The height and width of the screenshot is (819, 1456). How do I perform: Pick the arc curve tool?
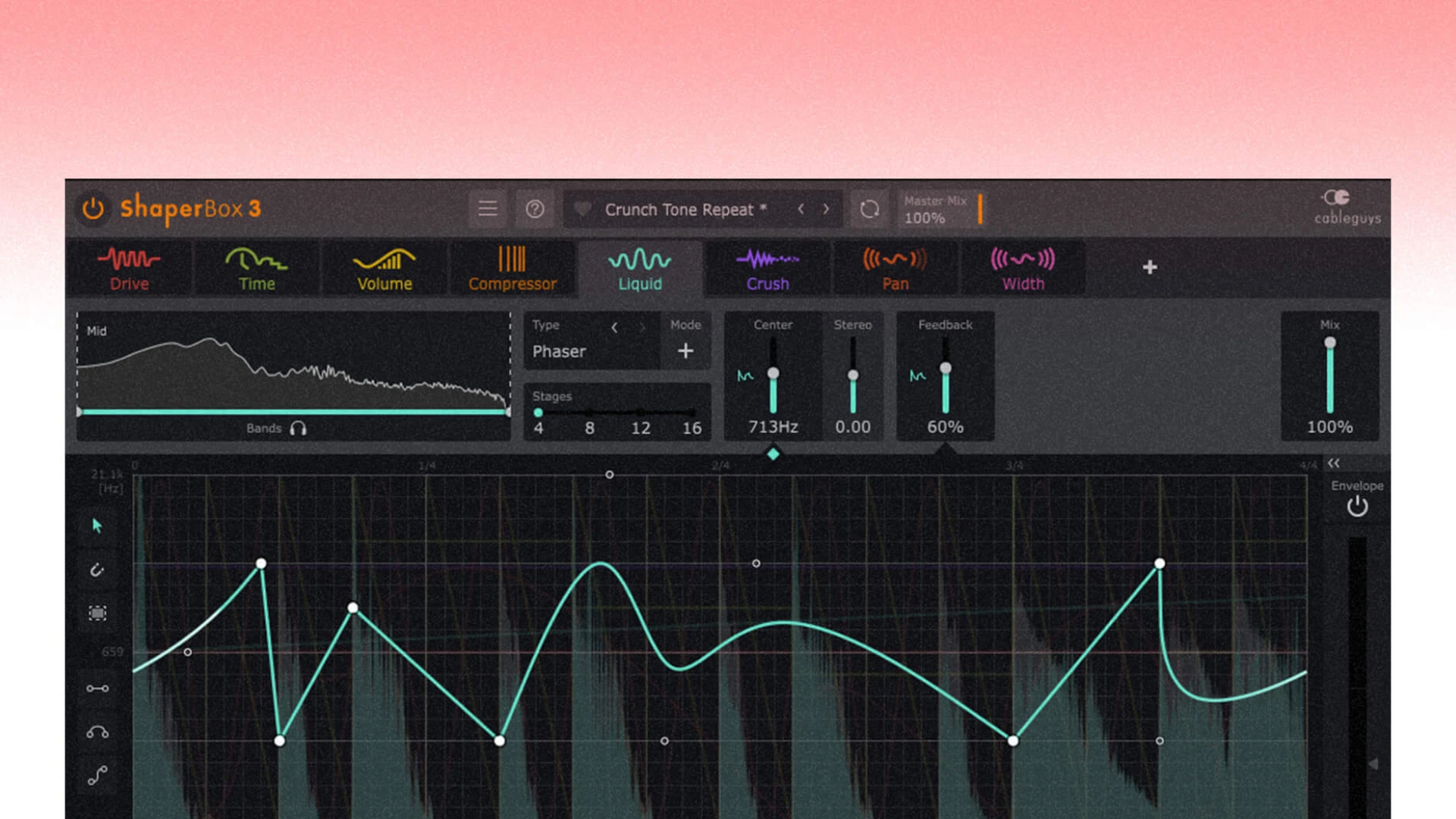pyautogui.click(x=97, y=733)
